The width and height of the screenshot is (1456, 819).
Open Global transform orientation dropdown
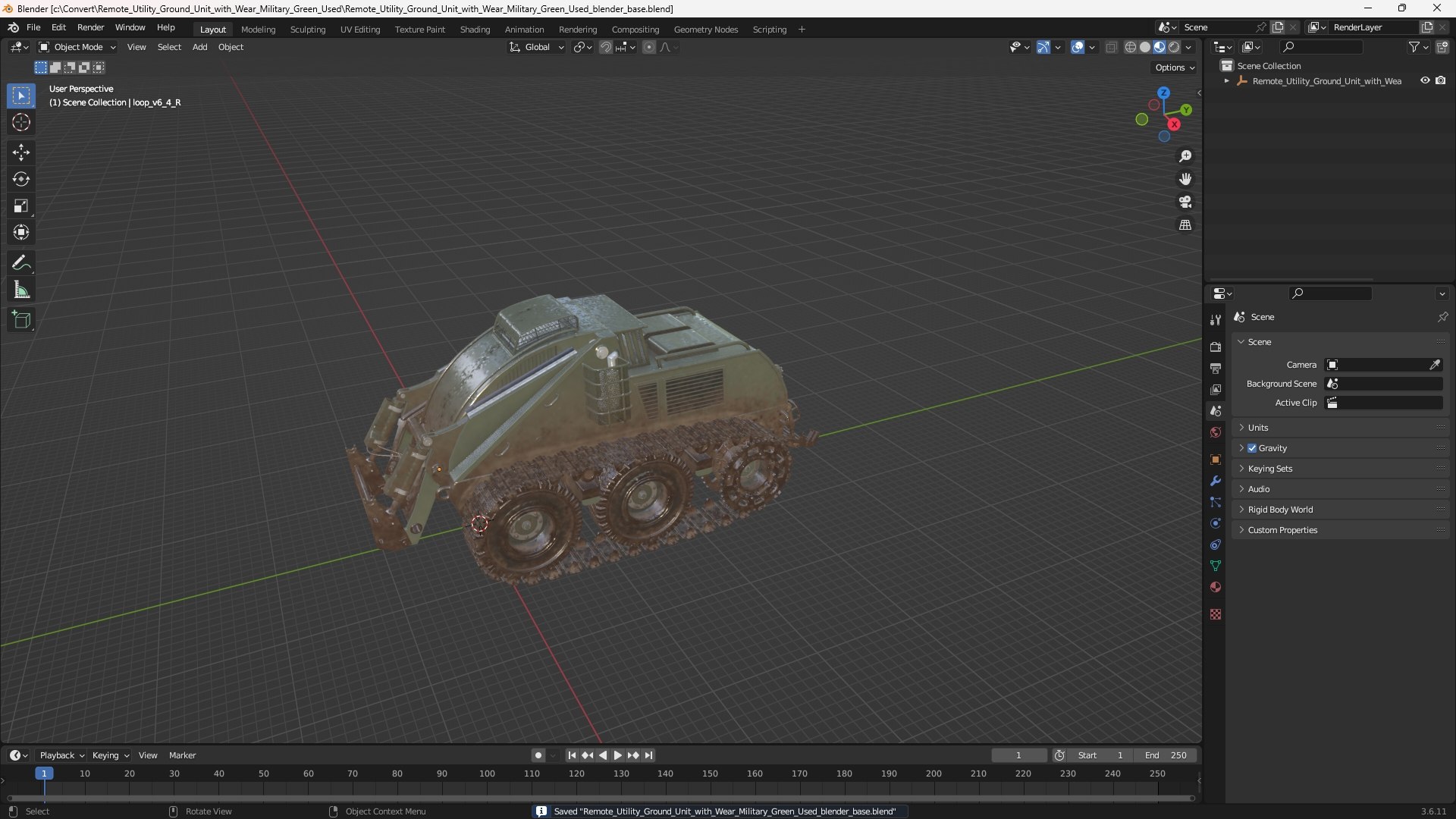(x=537, y=47)
